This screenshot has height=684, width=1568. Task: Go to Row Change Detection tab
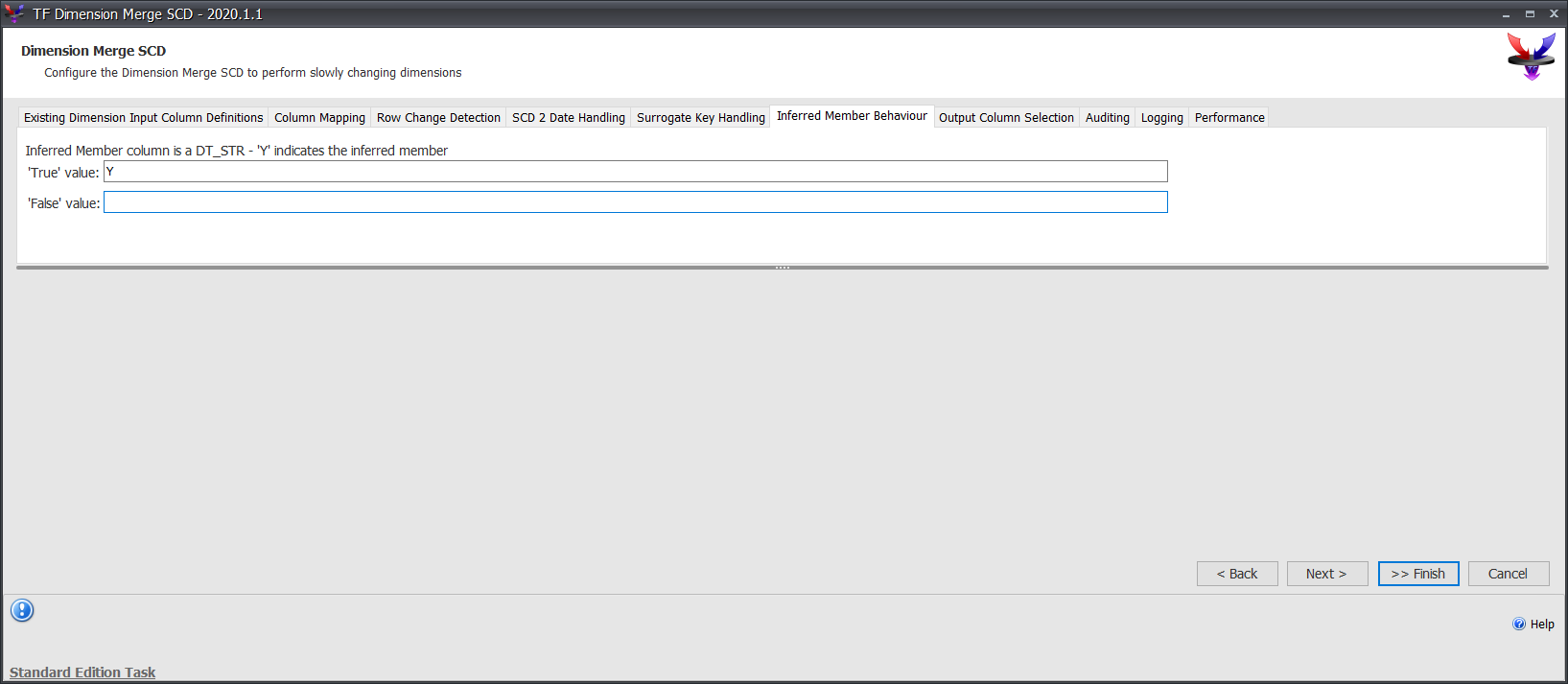pyautogui.click(x=438, y=118)
